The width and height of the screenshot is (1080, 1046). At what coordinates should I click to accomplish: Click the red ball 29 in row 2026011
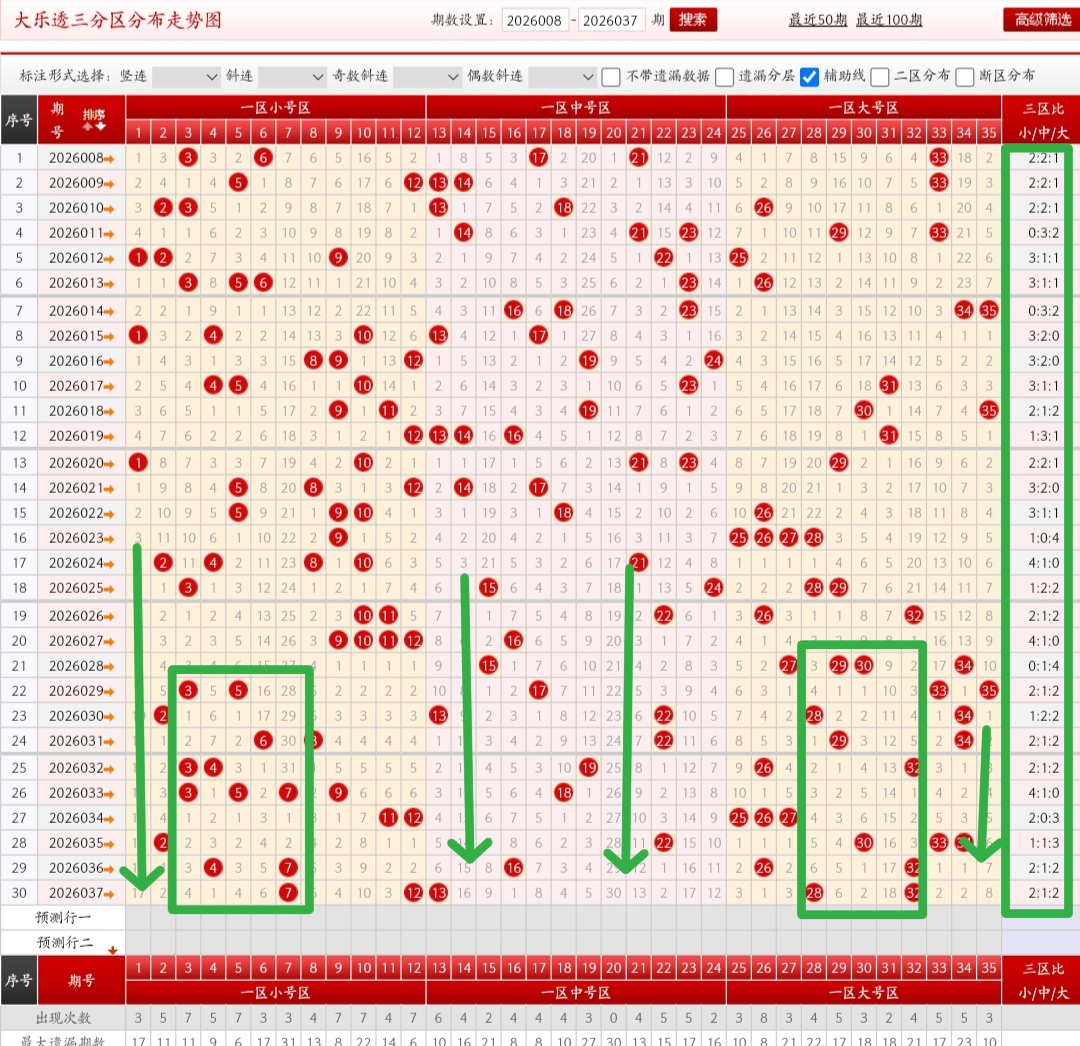tap(839, 233)
